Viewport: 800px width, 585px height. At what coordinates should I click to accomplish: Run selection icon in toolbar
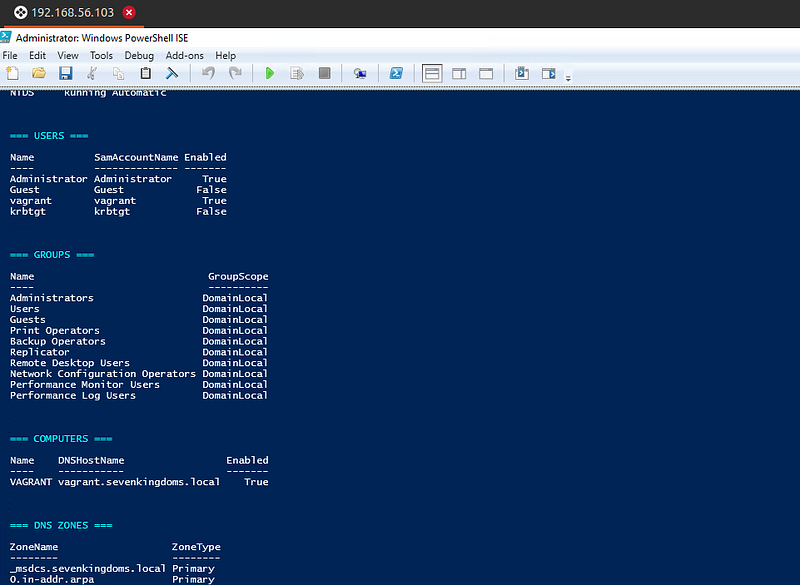coord(297,73)
